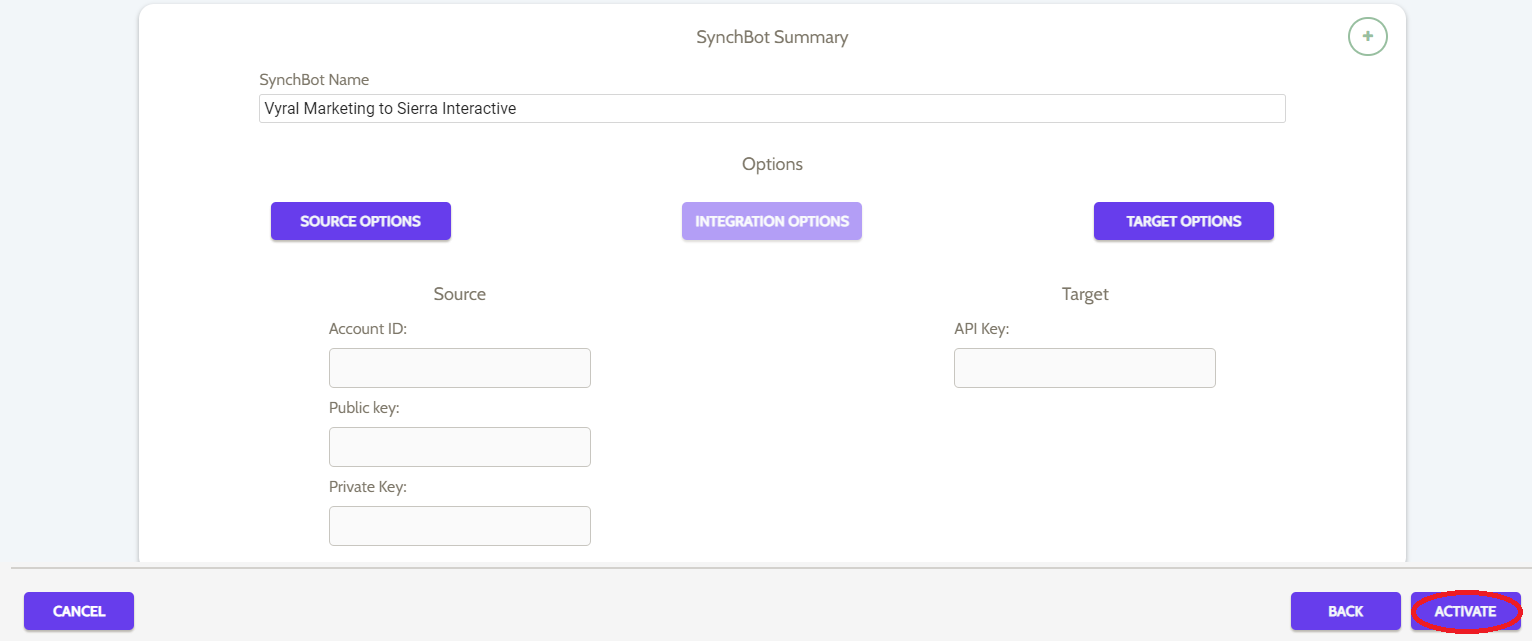This screenshot has height=641, width=1532.
Task: Open Integration Options
Action: [x=772, y=221]
